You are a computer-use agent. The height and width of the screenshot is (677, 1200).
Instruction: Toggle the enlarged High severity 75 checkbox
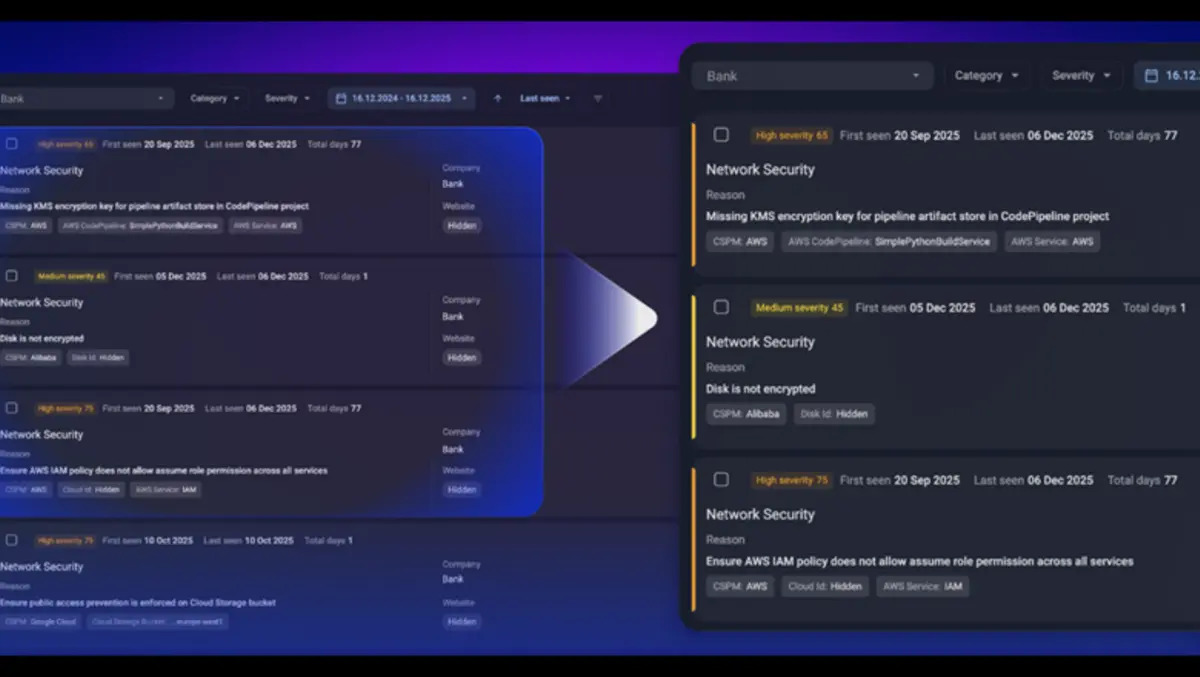click(721, 480)
